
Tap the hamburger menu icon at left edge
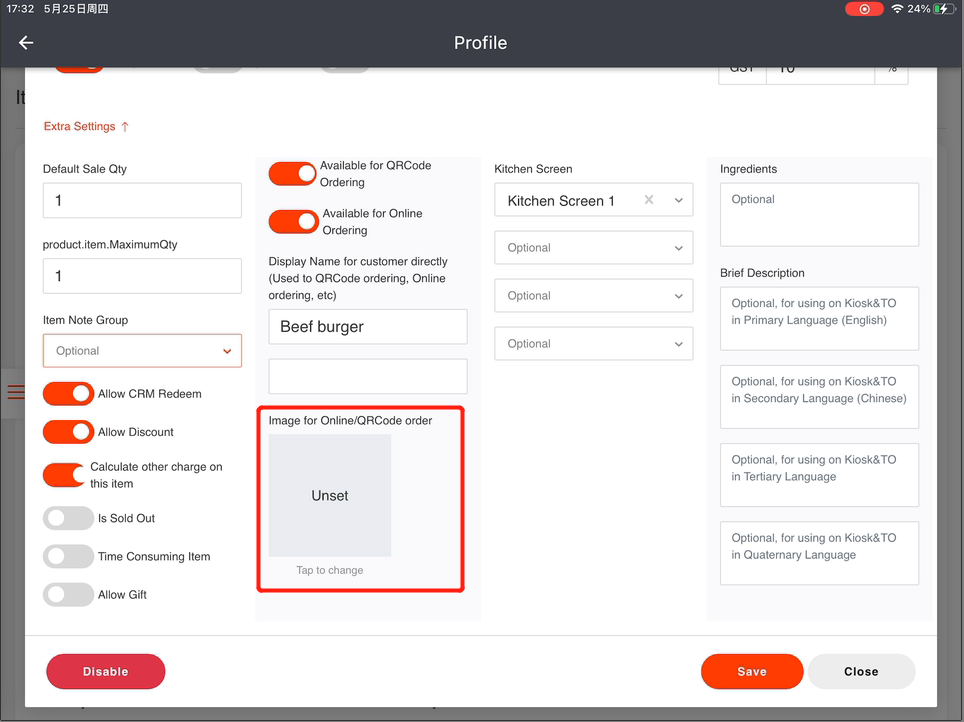pos(15,392)
